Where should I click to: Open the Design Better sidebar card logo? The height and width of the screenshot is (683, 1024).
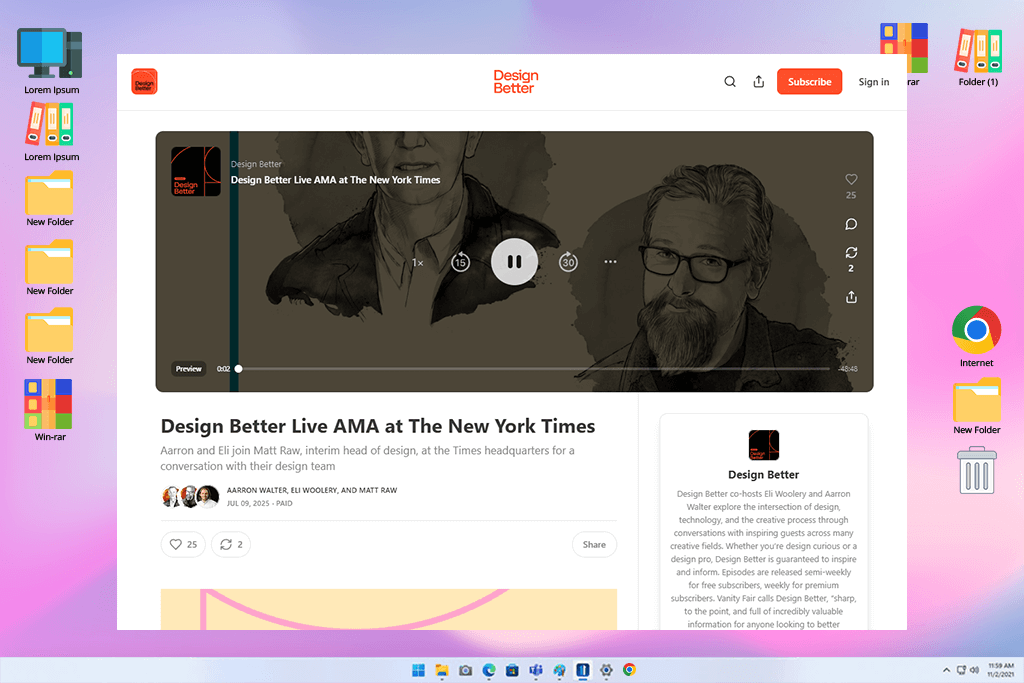click(x=763, y=445)
